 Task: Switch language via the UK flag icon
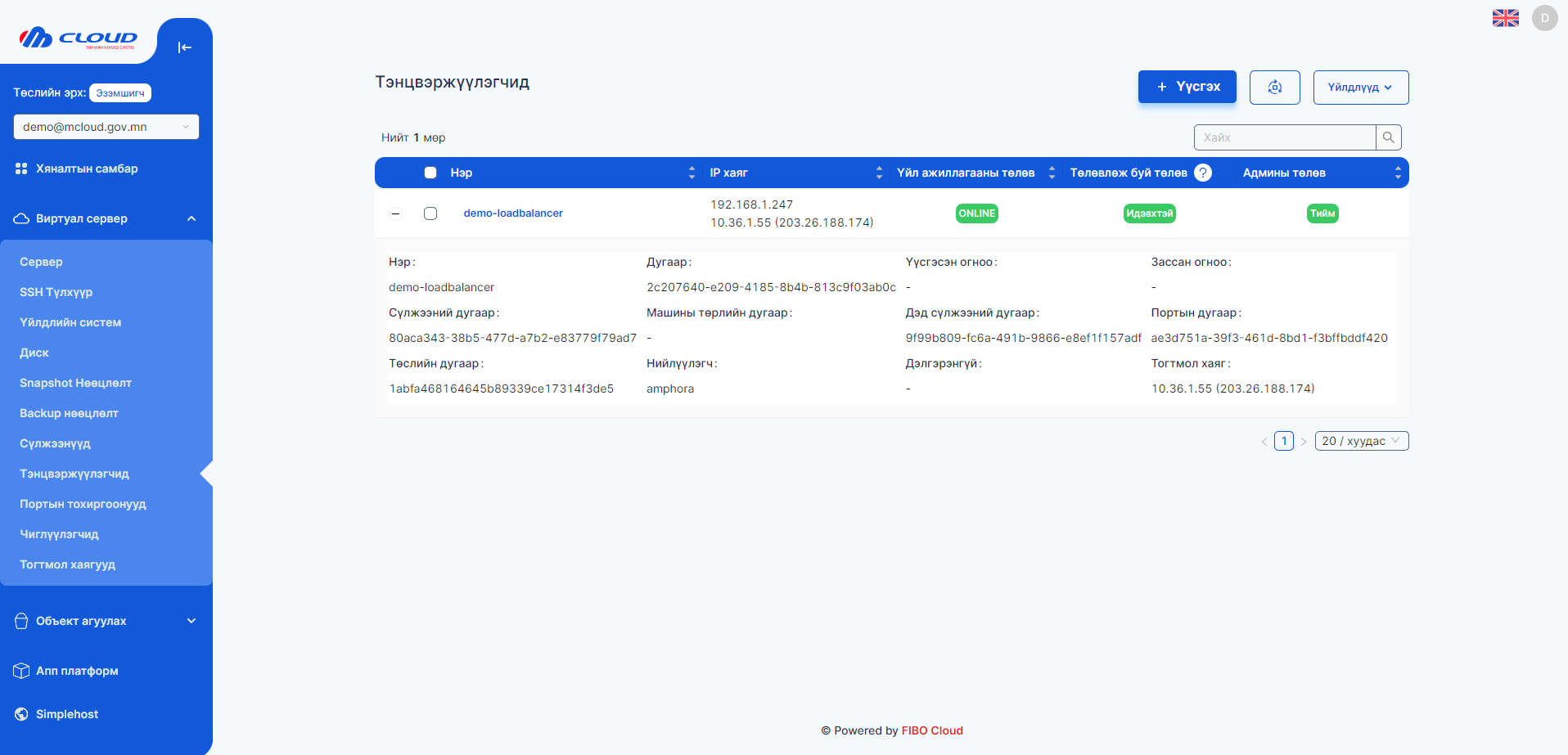(x=1505, y=18)
